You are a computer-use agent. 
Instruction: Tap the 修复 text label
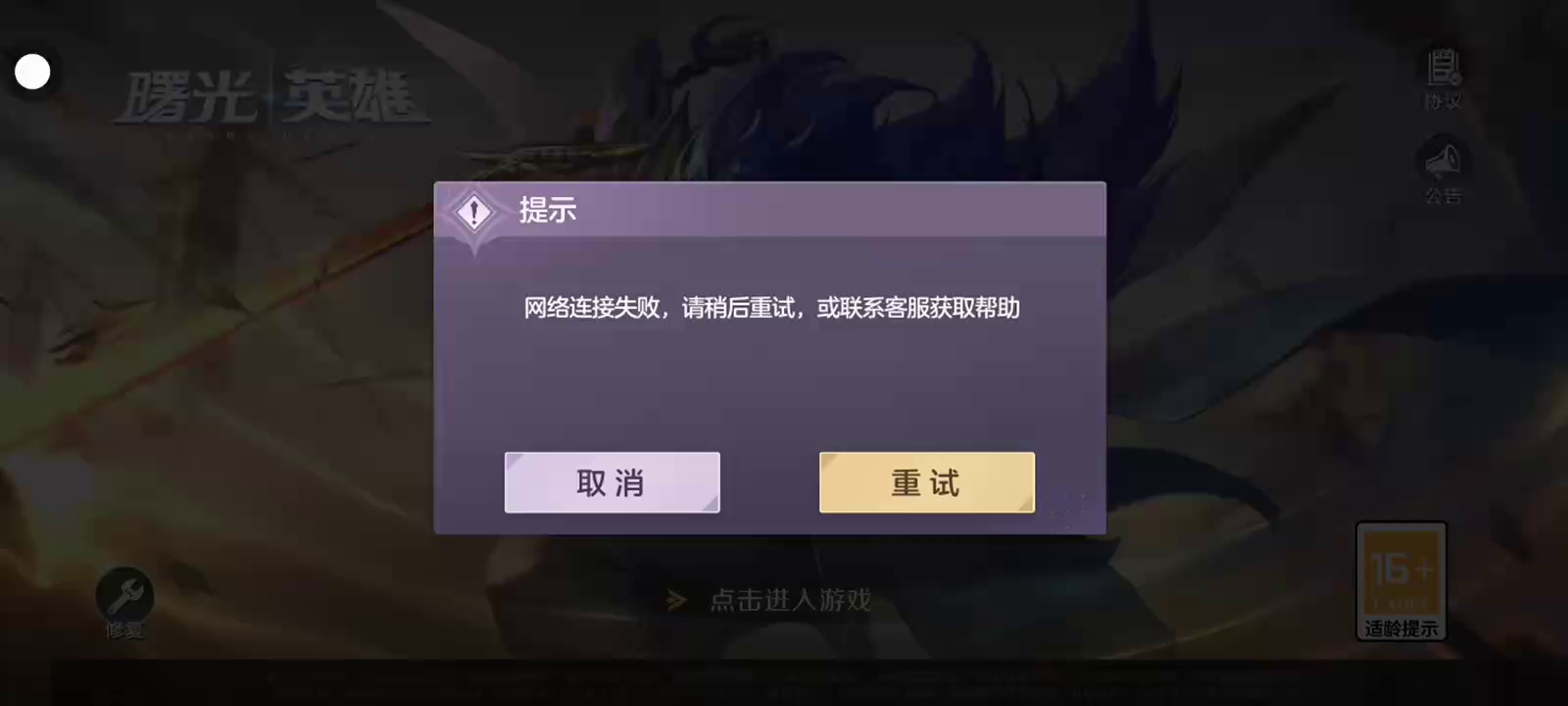pos(124,630)
